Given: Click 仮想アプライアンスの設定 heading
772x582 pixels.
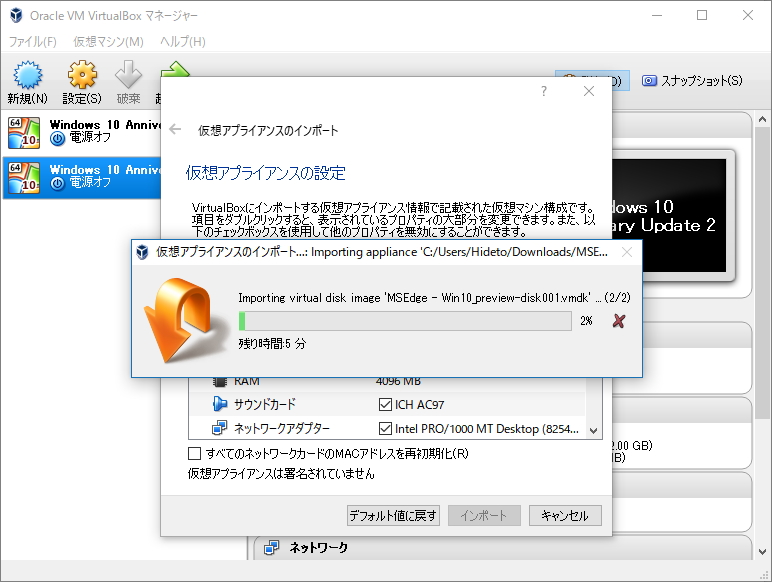Looking at the screenshot, I should pos(266,173).
